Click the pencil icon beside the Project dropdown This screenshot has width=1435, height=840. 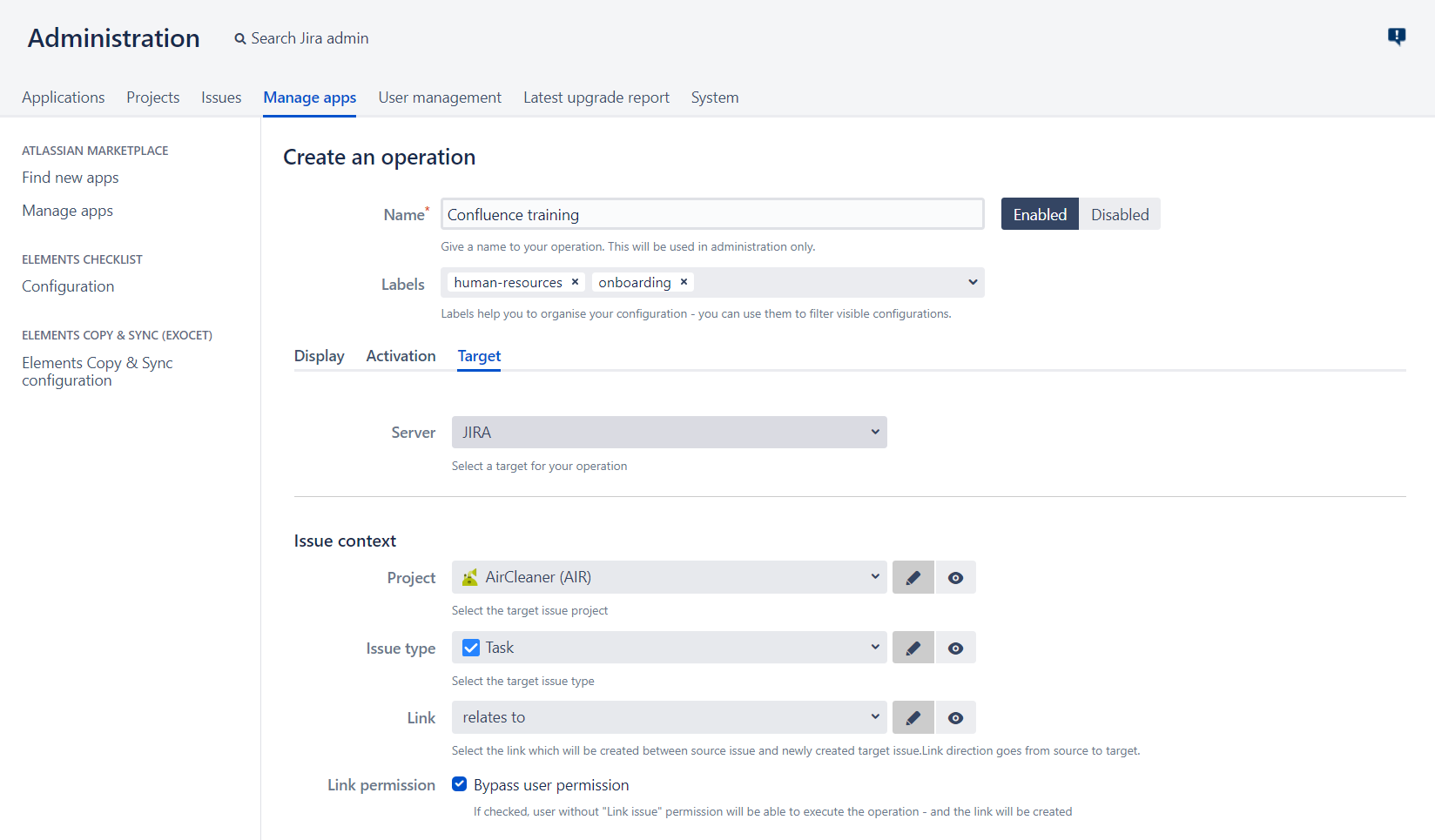(913, 576)
